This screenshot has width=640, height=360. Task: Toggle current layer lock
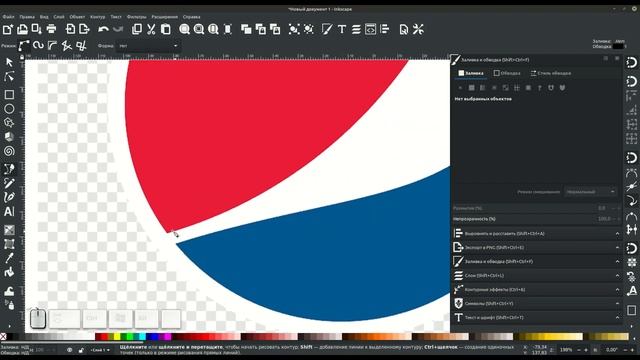81,350
